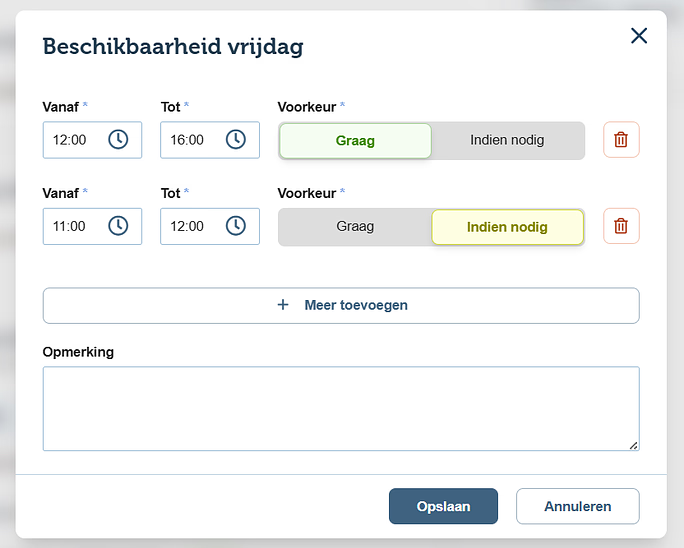Viewport: 684px width, 548px height.
Task: Delete the second availability row with trash icon
Action: coord(621,226)
